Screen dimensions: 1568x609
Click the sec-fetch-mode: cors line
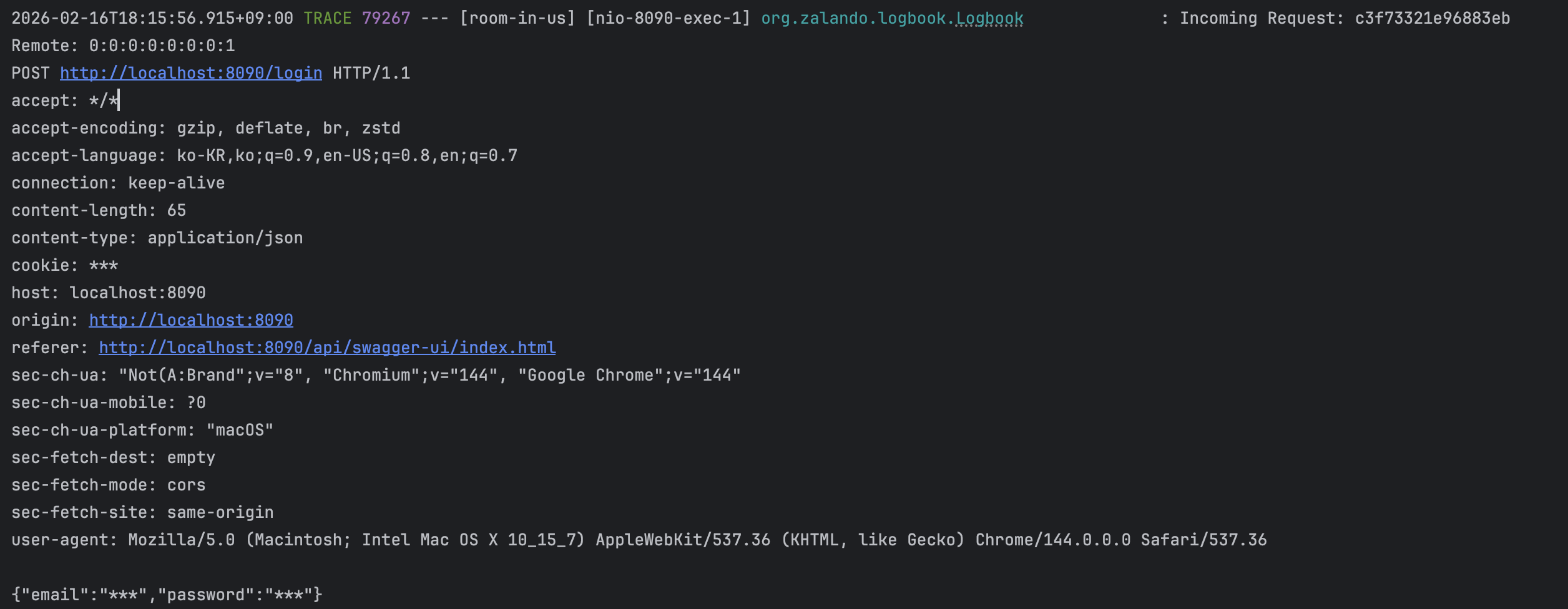pos(109,485)
